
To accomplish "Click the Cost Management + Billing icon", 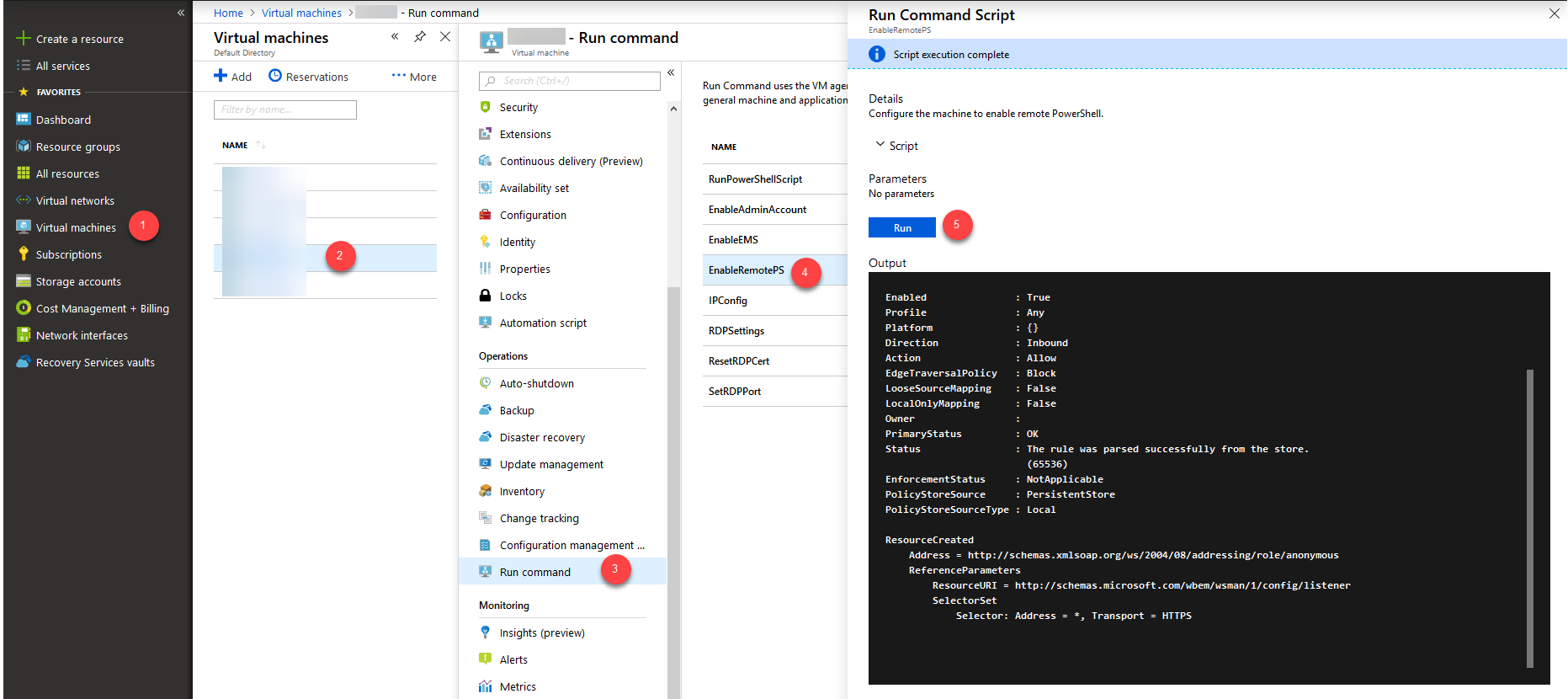I will [24, 308].
